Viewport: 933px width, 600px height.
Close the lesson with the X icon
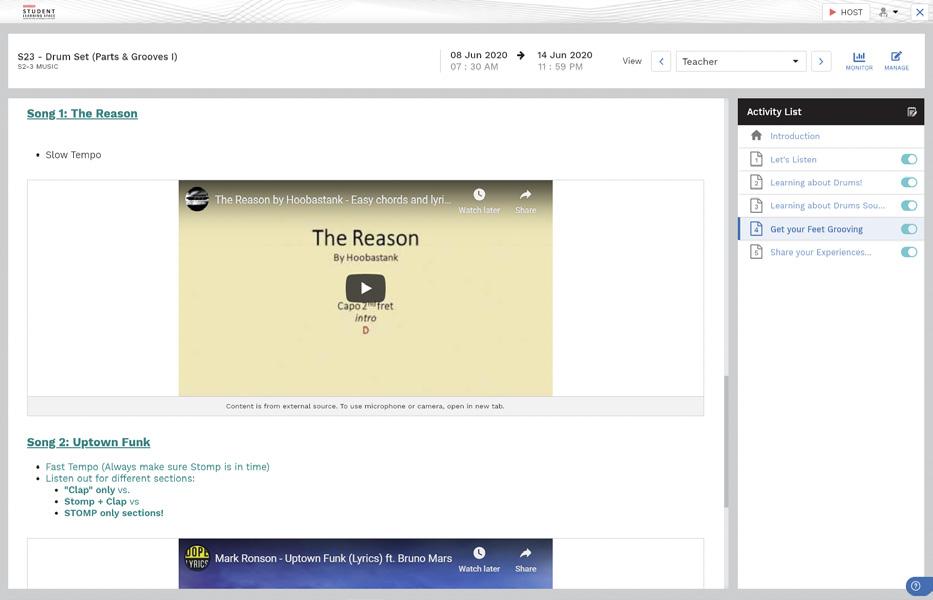(919, 12)
